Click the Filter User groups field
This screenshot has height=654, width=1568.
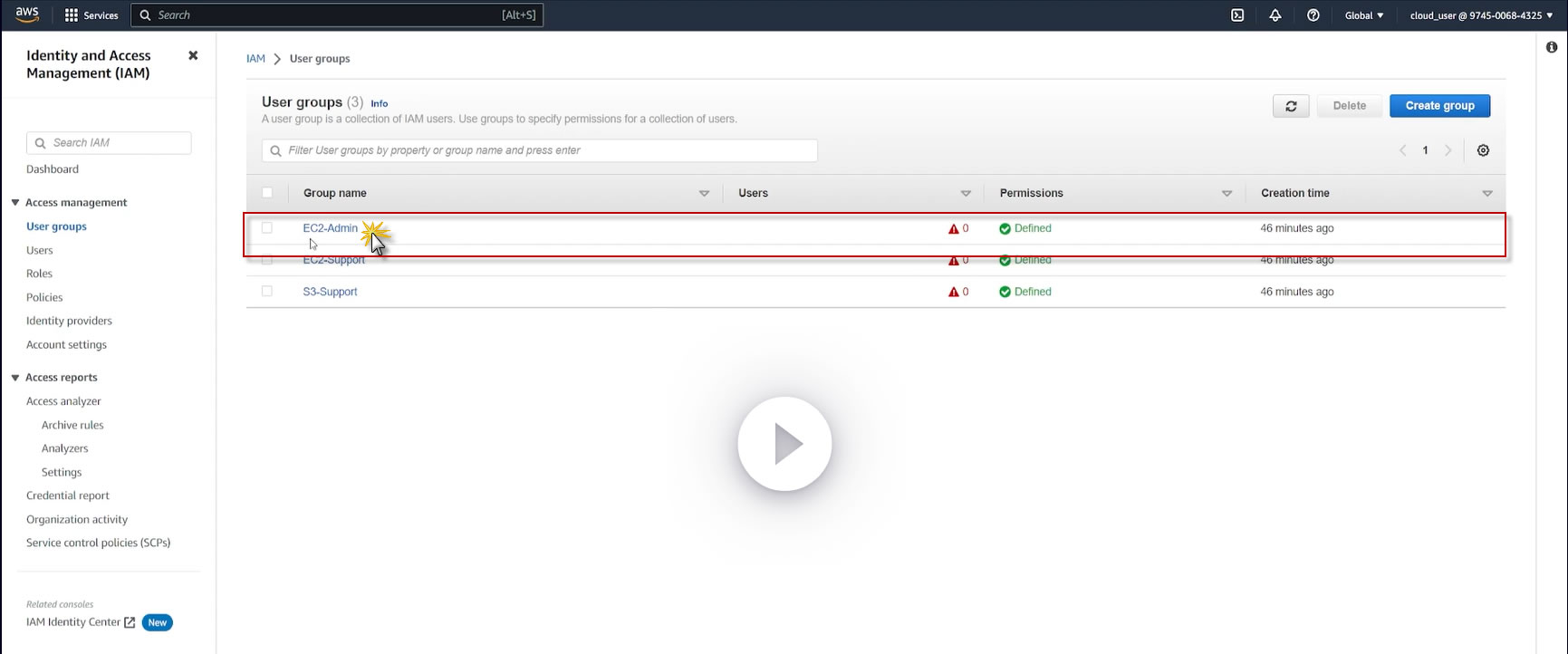(540, 150)
